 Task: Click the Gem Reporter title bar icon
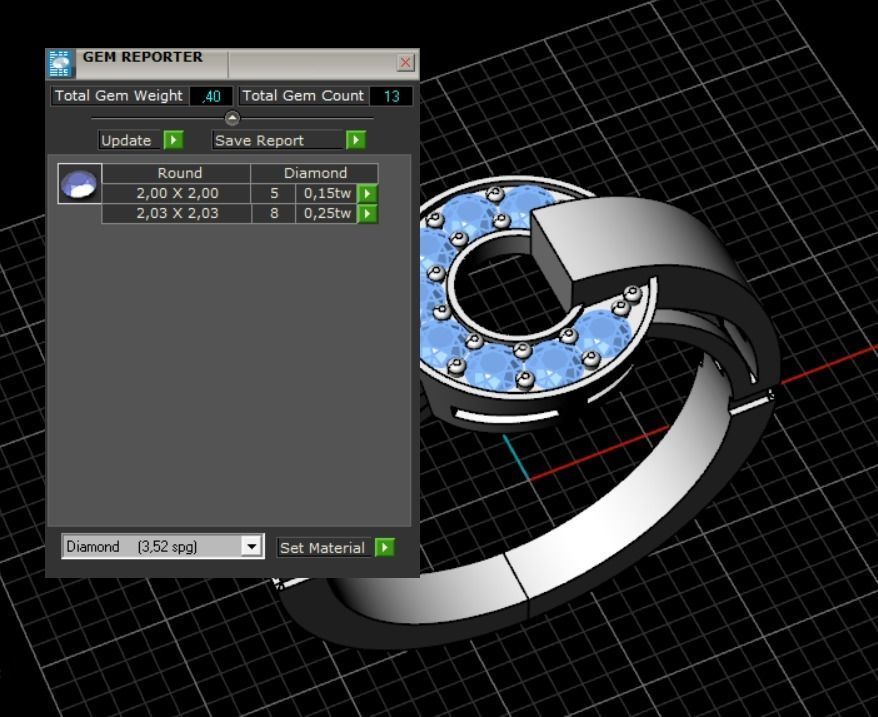pyautogui.click(x=60, y=63)
